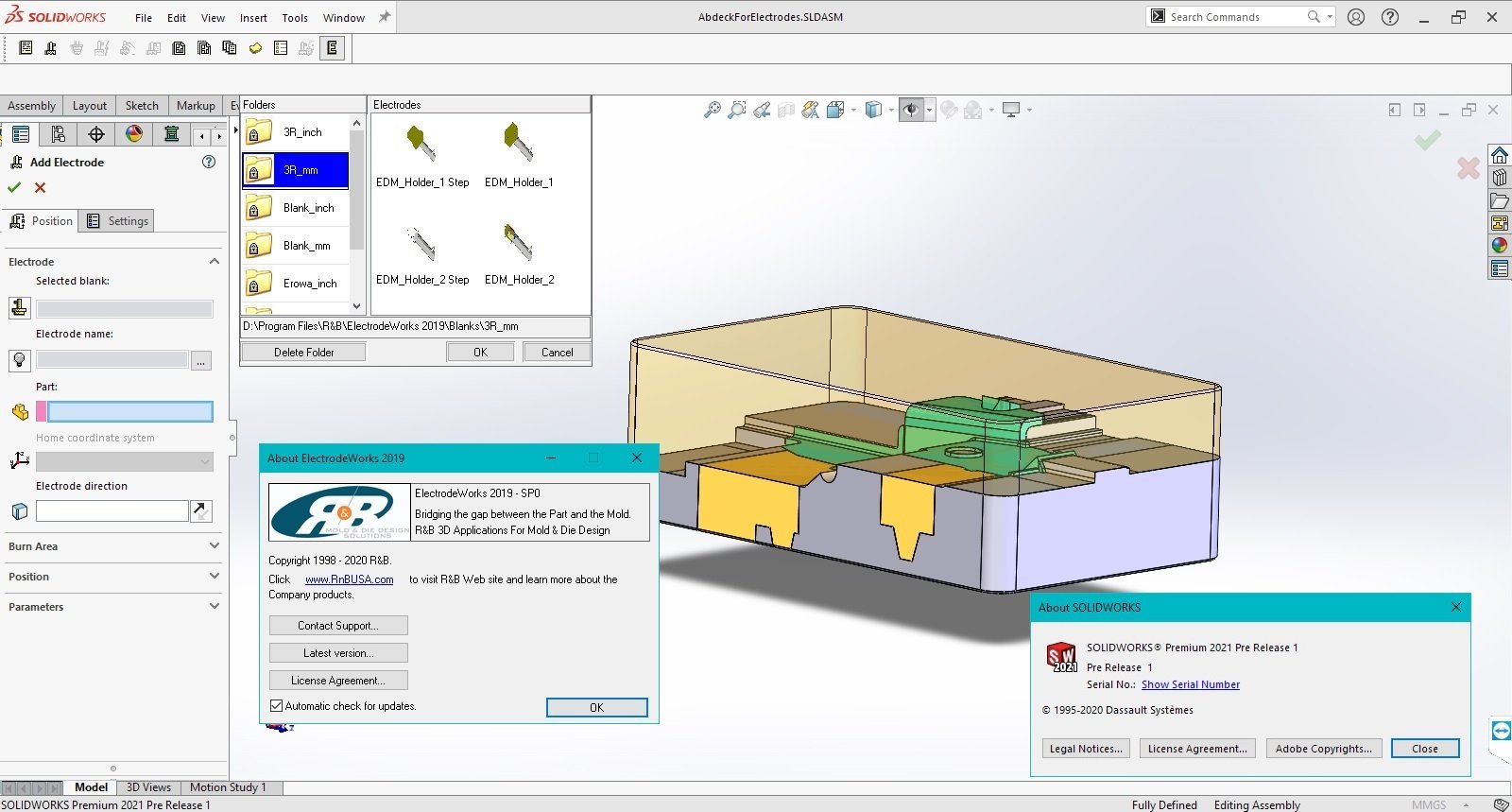Toggle Hide/Show Items eye button

coord(911,111)
